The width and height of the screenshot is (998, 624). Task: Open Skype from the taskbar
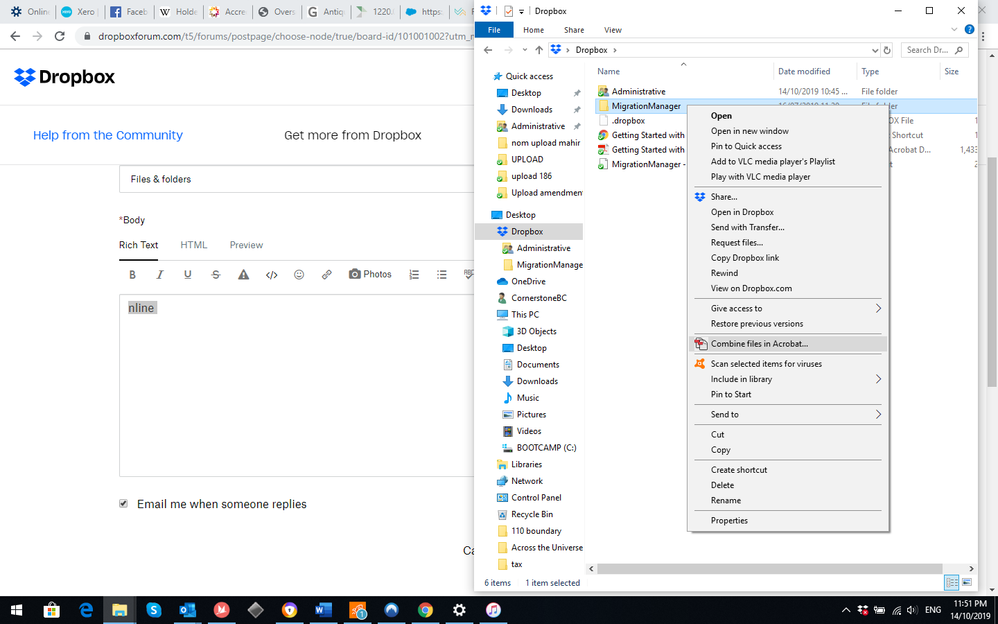point(153,609)
